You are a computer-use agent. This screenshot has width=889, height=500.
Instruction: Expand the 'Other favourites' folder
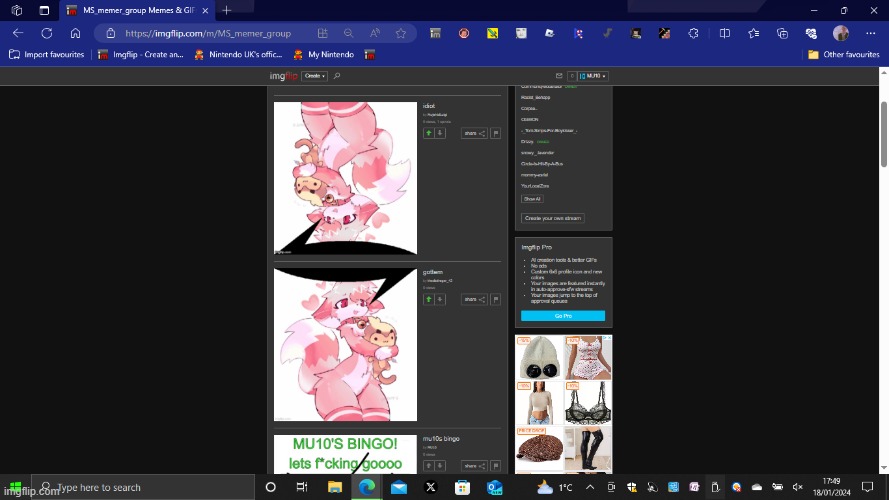click(x=844, y=54)
